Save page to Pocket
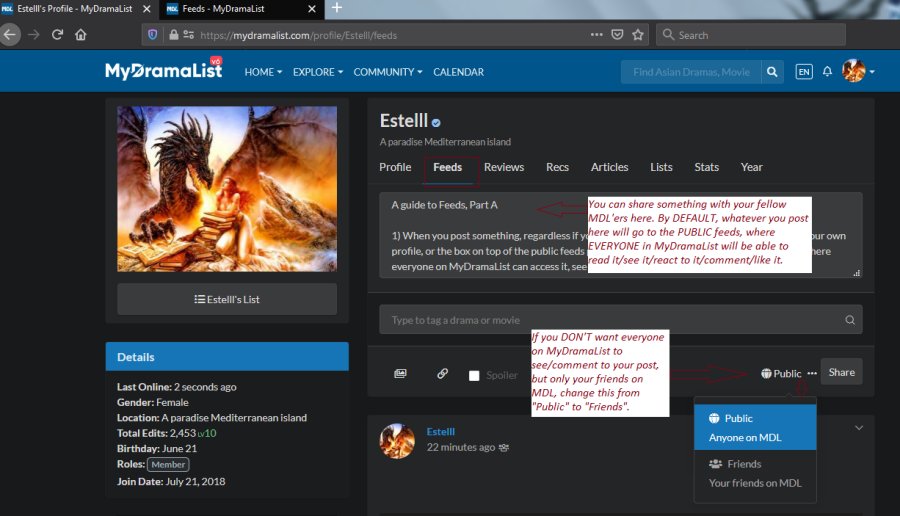 coord(617,34)
